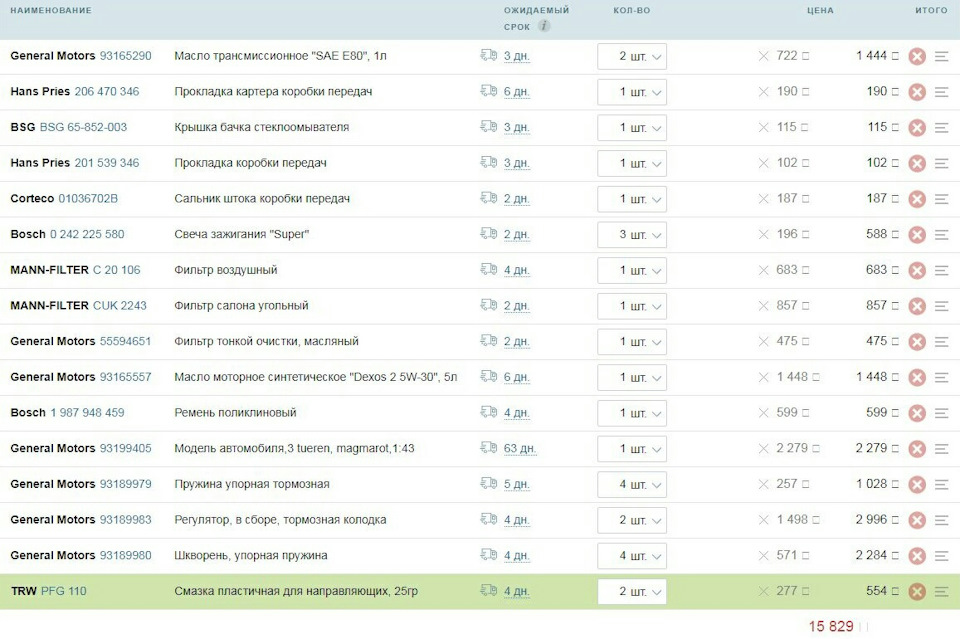
Task: Click description Ремень поликлиновый
Action: (235, 413)
